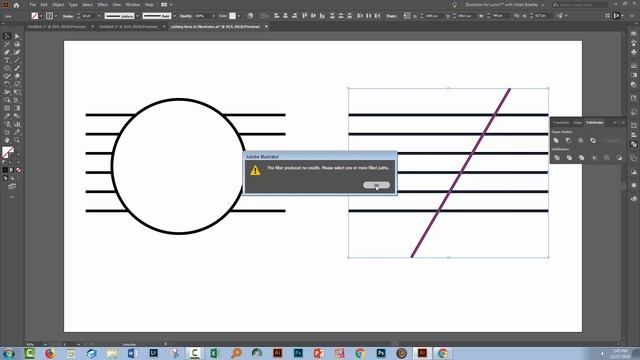Open the workspace switcher dropdown
The image size is (640, 360).
(x=504, y=5)
